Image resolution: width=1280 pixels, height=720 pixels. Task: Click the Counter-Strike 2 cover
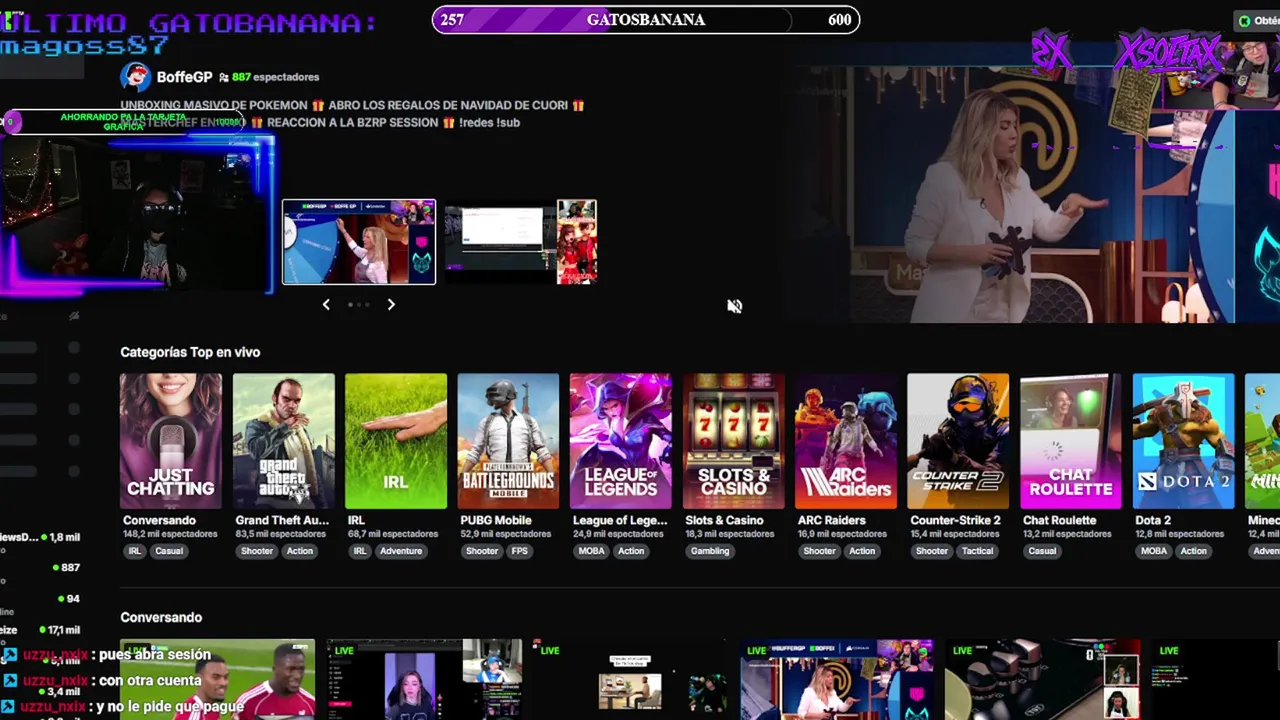pos(958,441)
